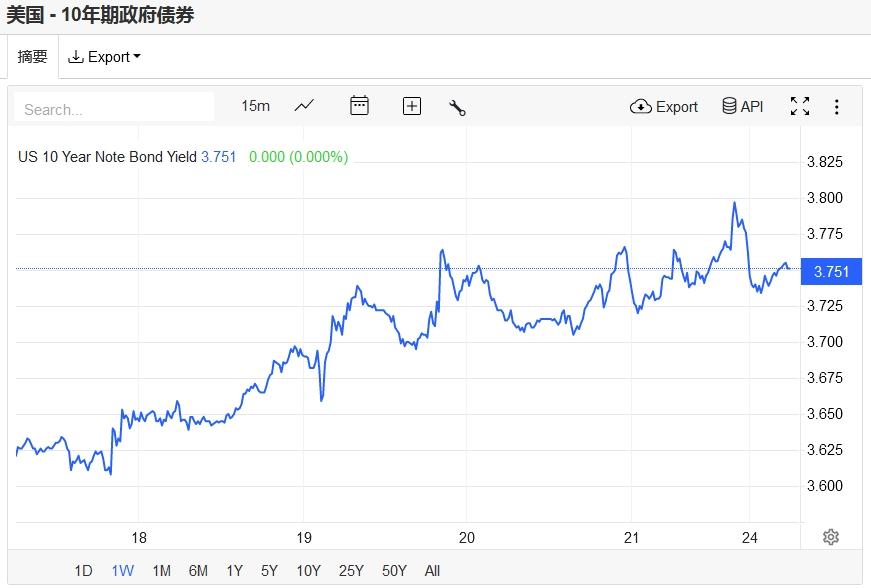This screenshot has width=871, height=588.
Task: Select 1Y time range
Action: [x=234, y=571]
